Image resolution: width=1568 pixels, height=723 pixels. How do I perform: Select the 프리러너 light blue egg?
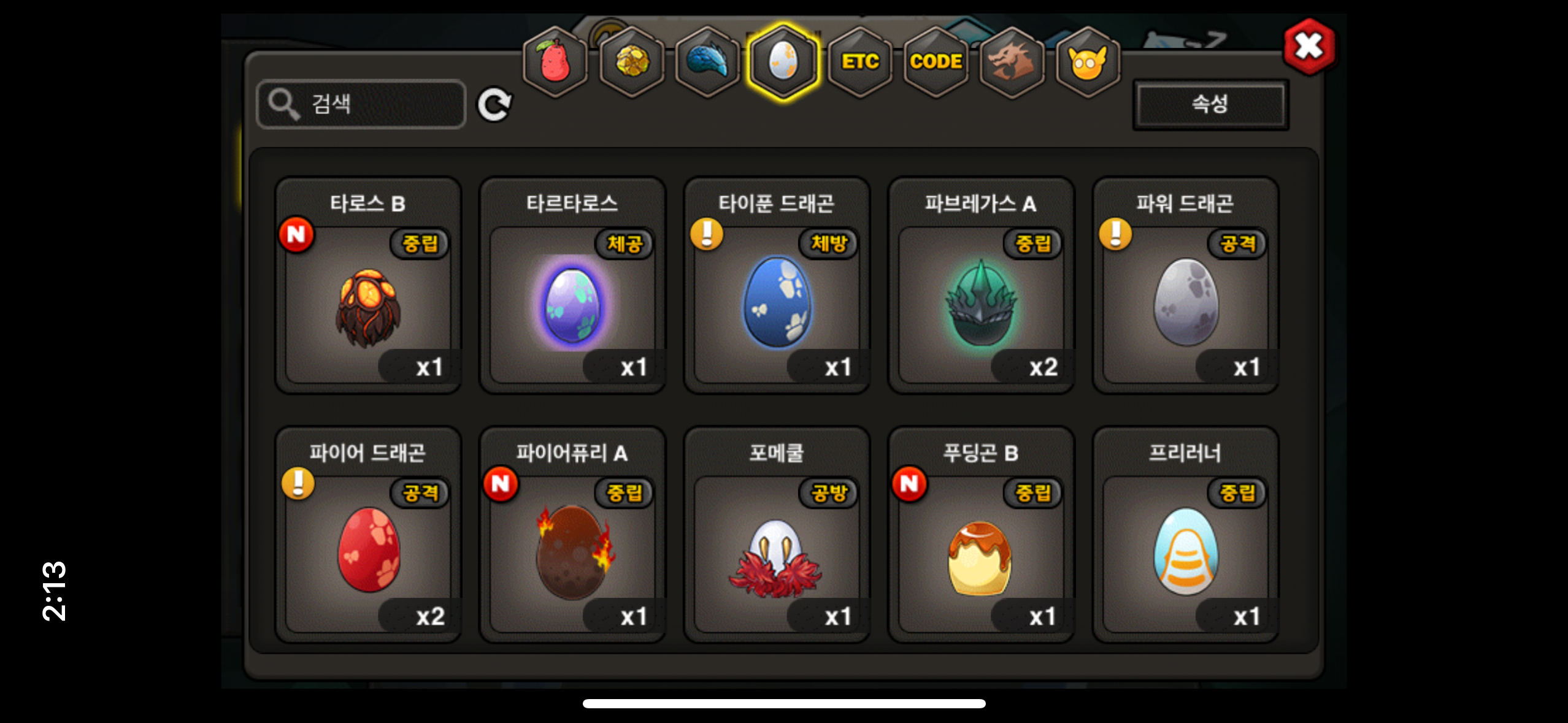1185,535
